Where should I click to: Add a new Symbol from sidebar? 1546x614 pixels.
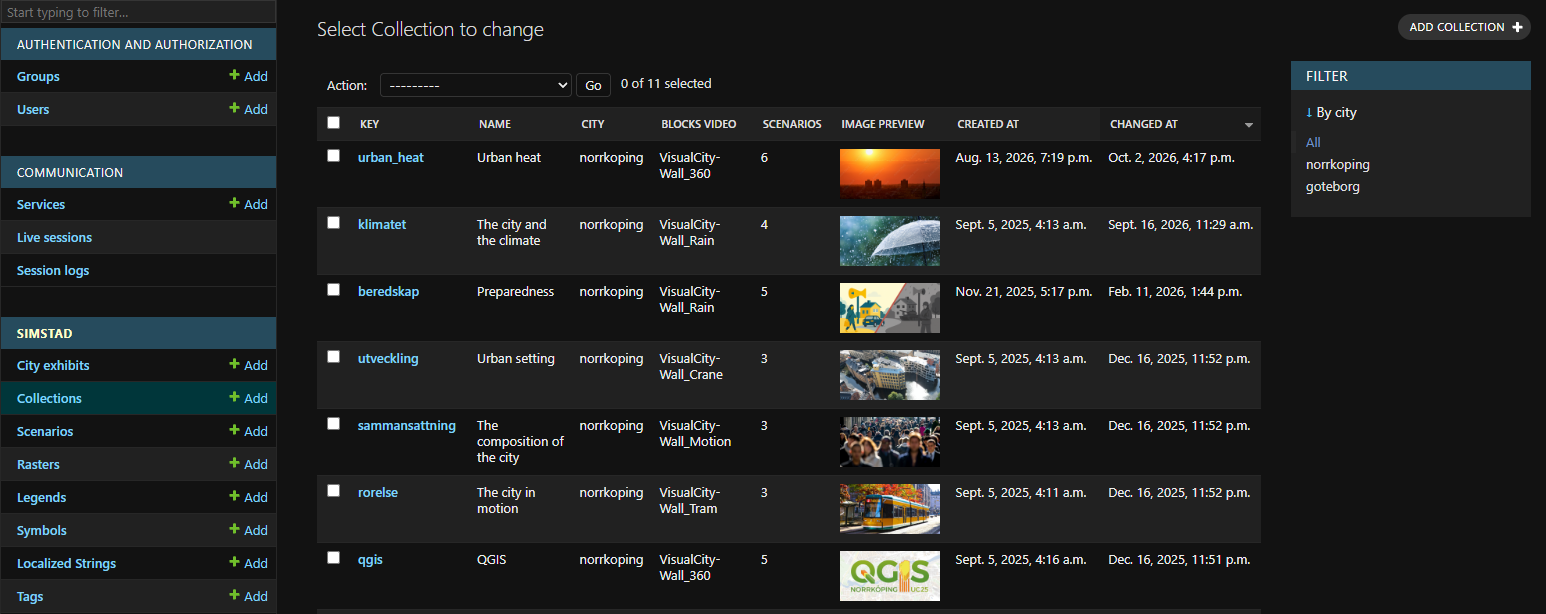point(248,530)
